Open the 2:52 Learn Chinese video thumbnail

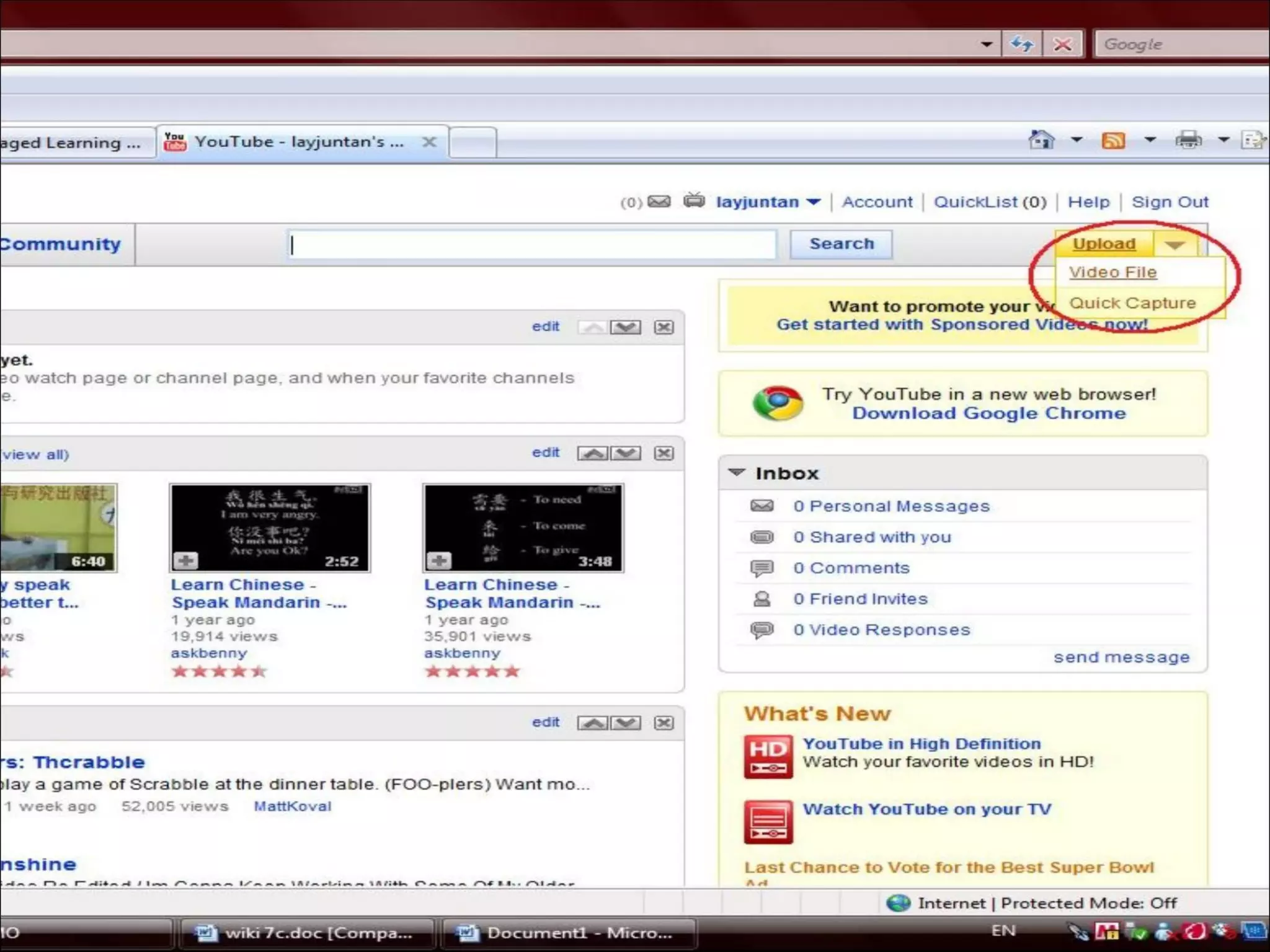point(270,528)
